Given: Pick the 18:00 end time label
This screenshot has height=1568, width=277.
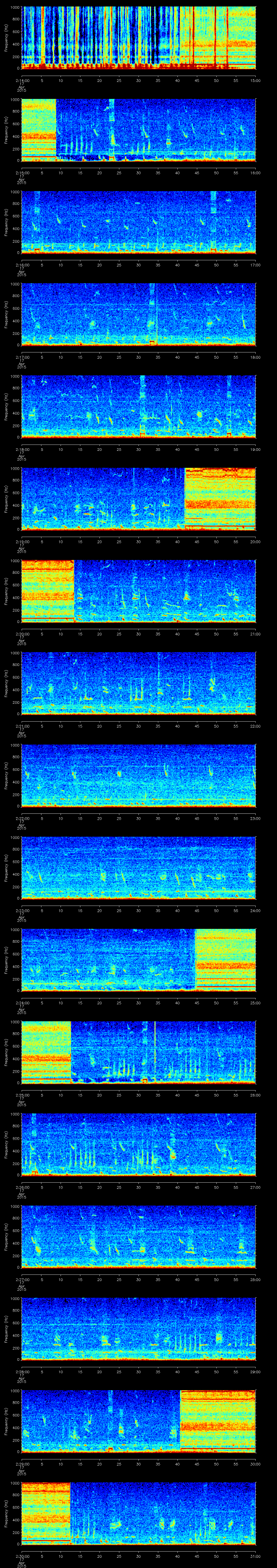Looking at the screenshot, I should 255,357.
